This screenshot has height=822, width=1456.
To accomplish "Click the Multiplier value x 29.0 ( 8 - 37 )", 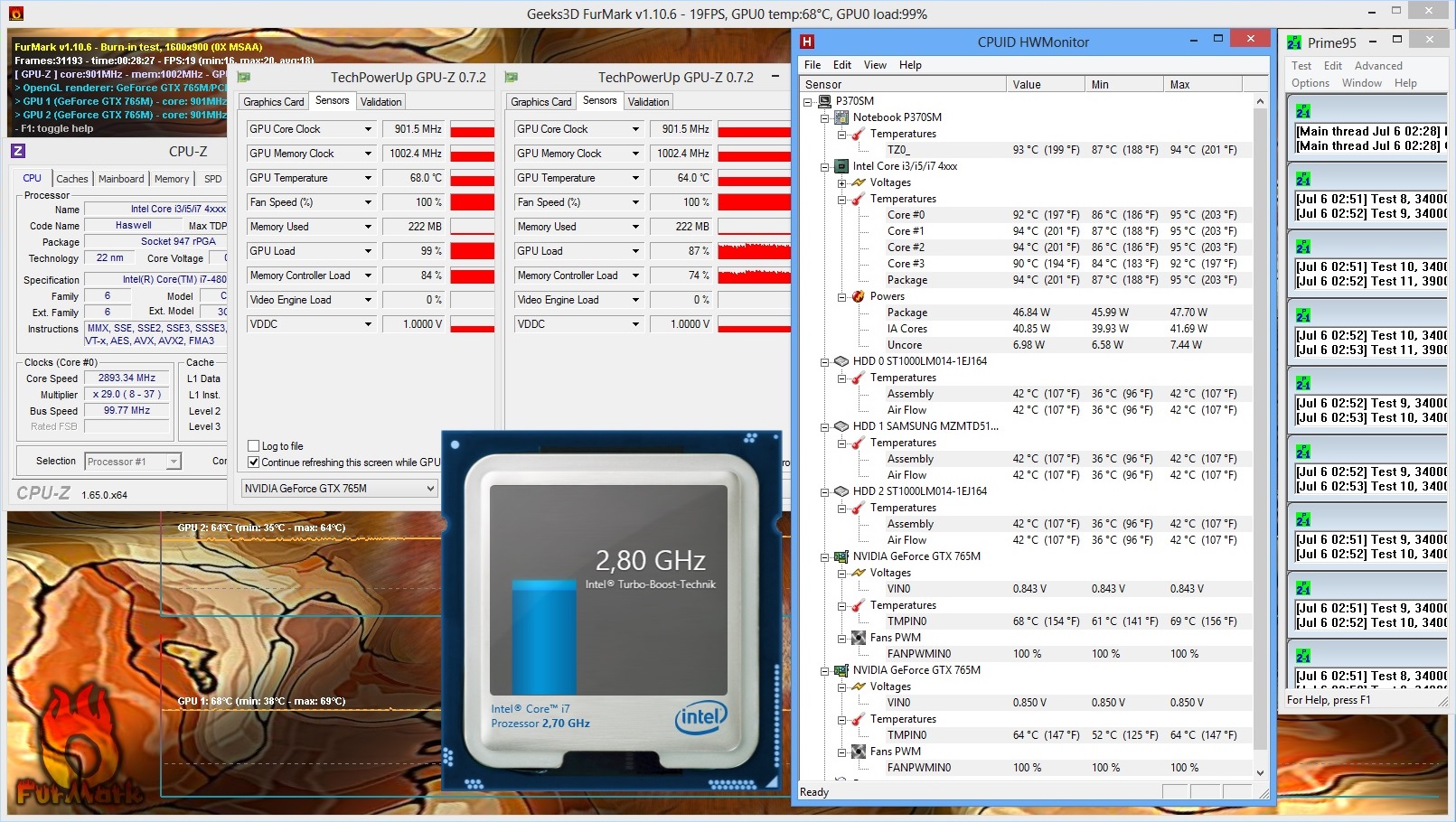I will pos(127,395).
